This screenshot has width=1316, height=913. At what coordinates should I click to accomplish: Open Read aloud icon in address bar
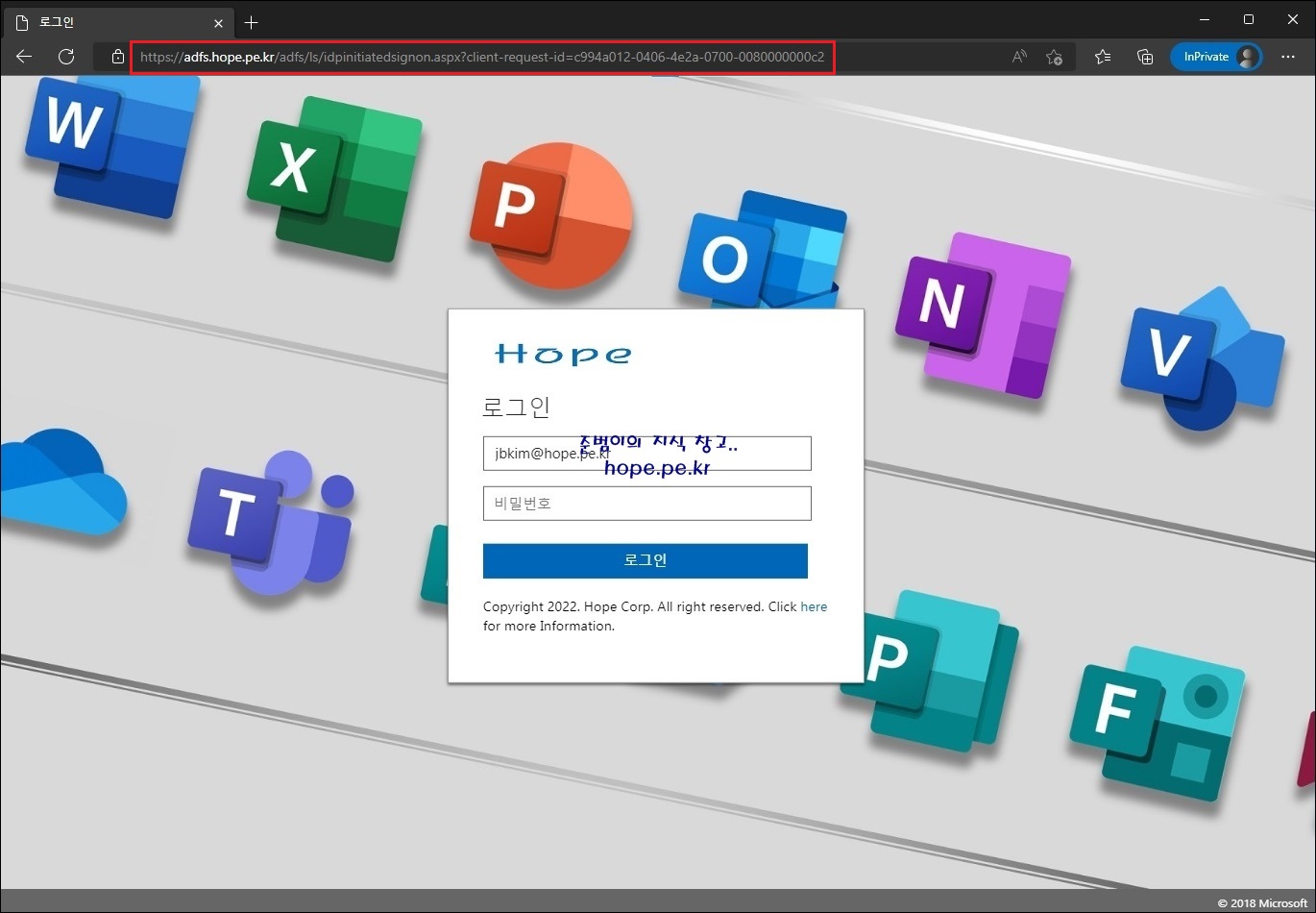pos(1019,57)
